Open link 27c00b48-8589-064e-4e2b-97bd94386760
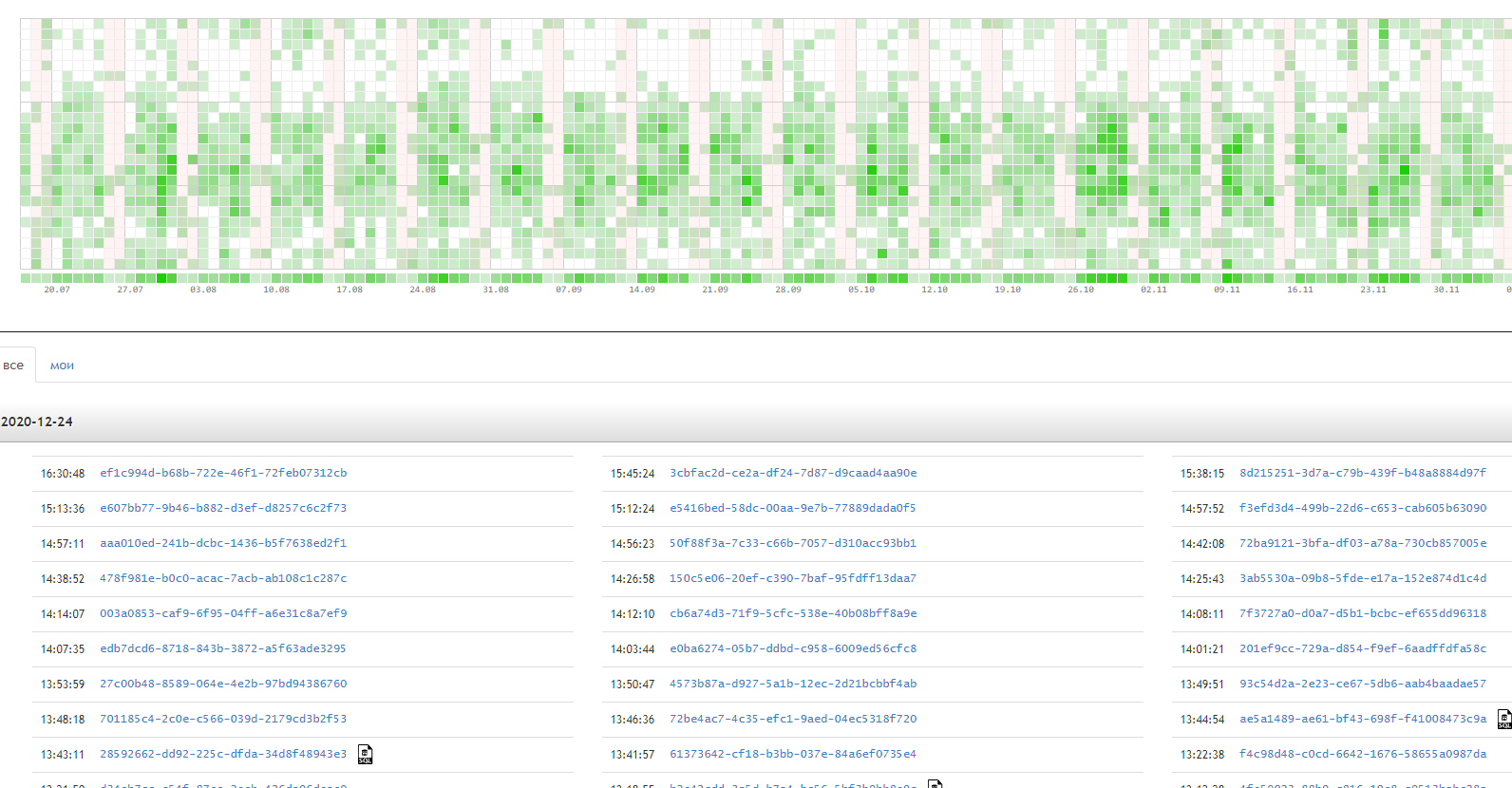This screenshot has height=788, width=1512. tap(223, 684)
